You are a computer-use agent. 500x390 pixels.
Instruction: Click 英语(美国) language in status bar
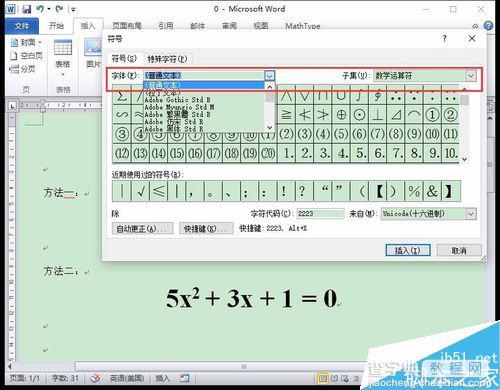click(x=127, y=378)
